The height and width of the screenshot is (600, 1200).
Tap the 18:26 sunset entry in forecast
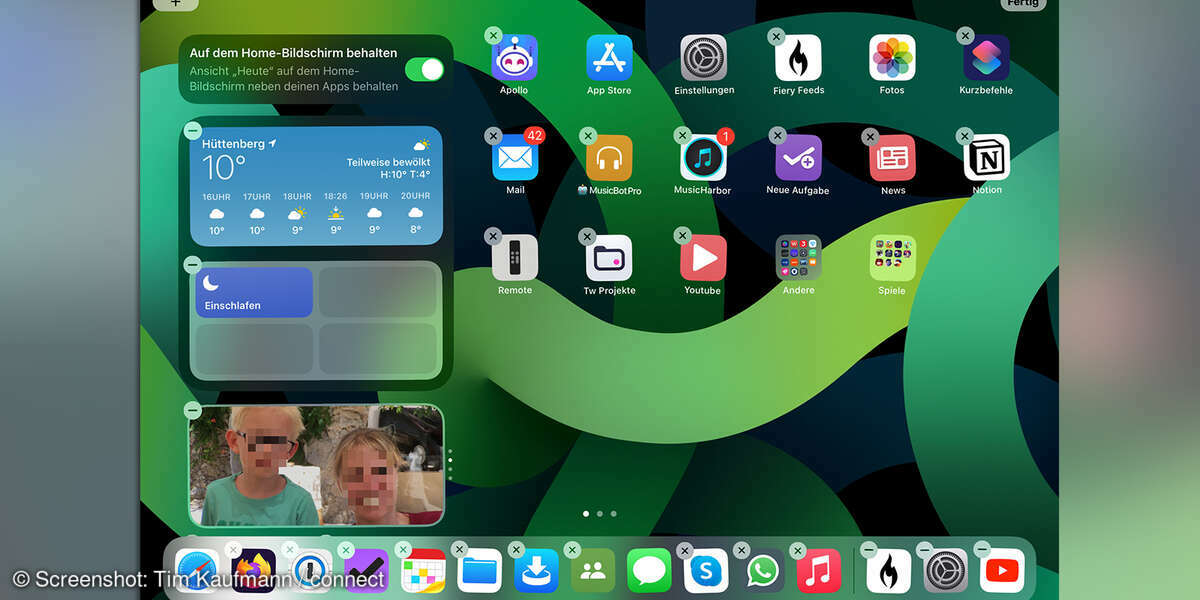tap(336, 215)
